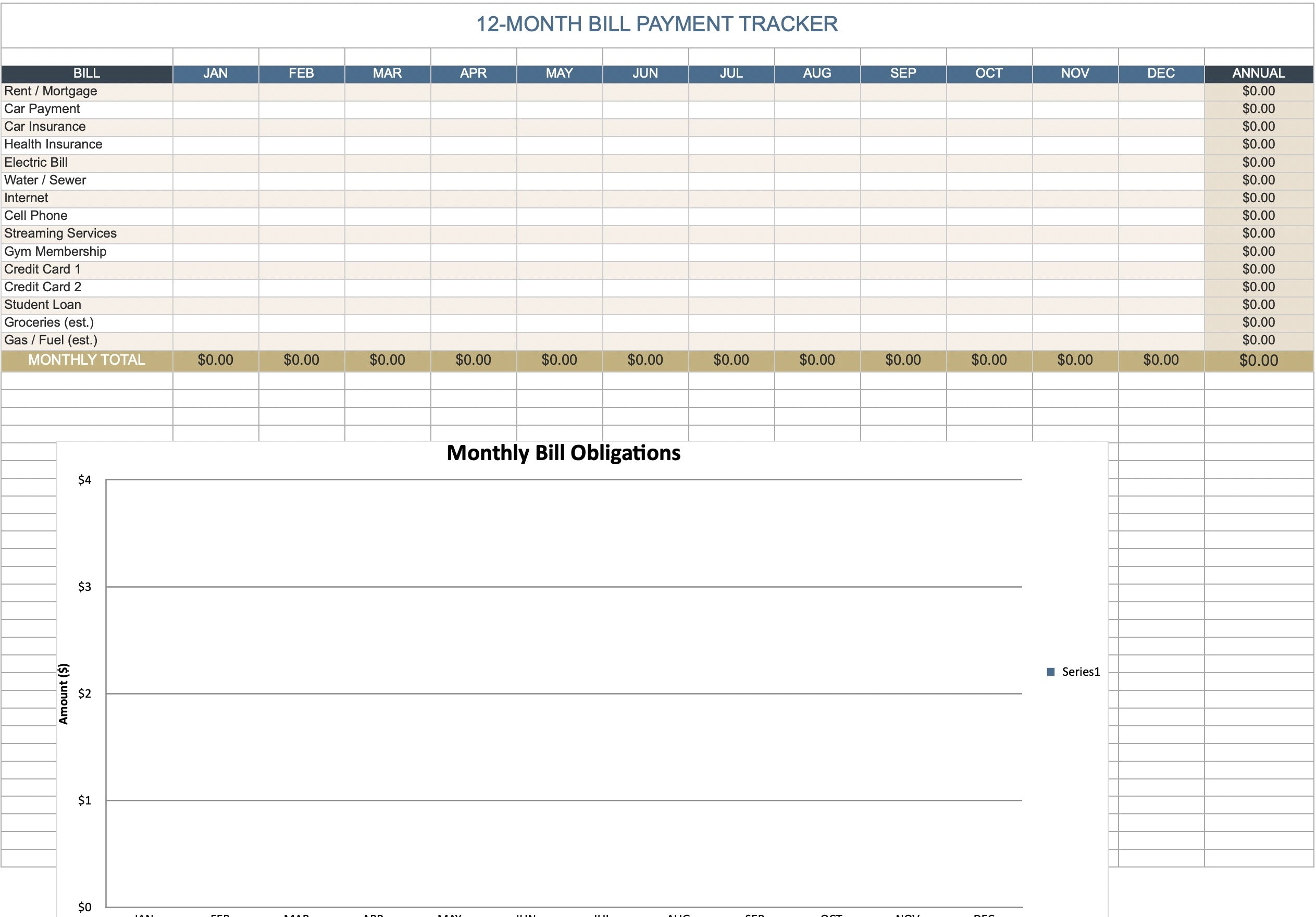
Task: Click the OCT column header
Action: point(989,73)
